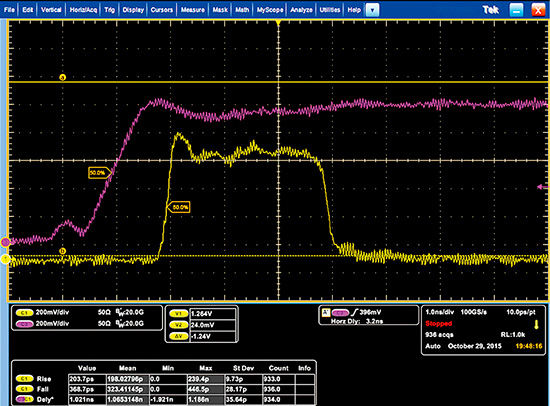The width and height of the screenshot is (550, 406).
Task: Open the Vertical menu
Action: pos(51,10)
